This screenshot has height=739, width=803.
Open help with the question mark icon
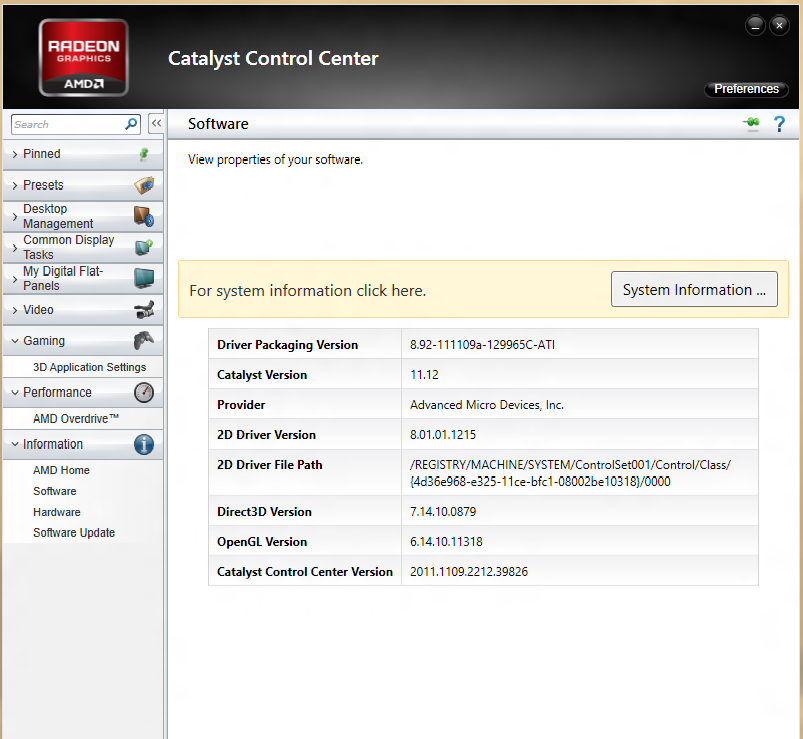point(779,124)
